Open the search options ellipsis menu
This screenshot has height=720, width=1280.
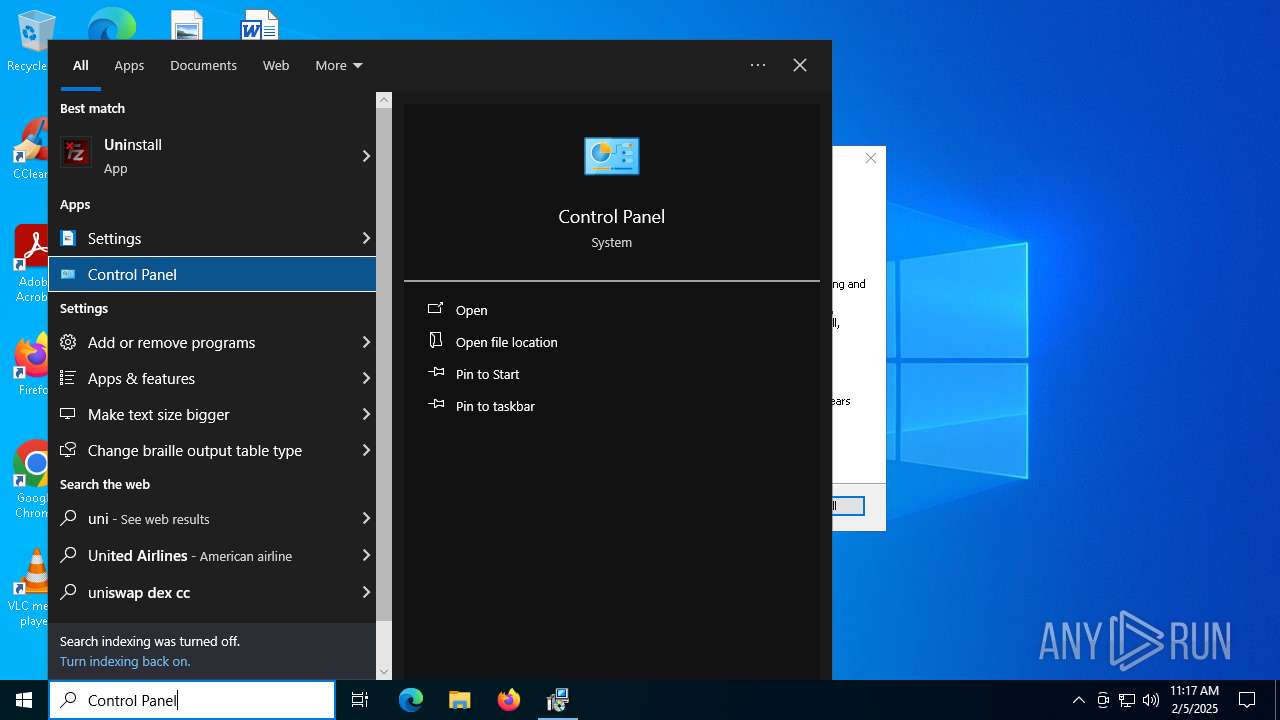click(758, 65)
